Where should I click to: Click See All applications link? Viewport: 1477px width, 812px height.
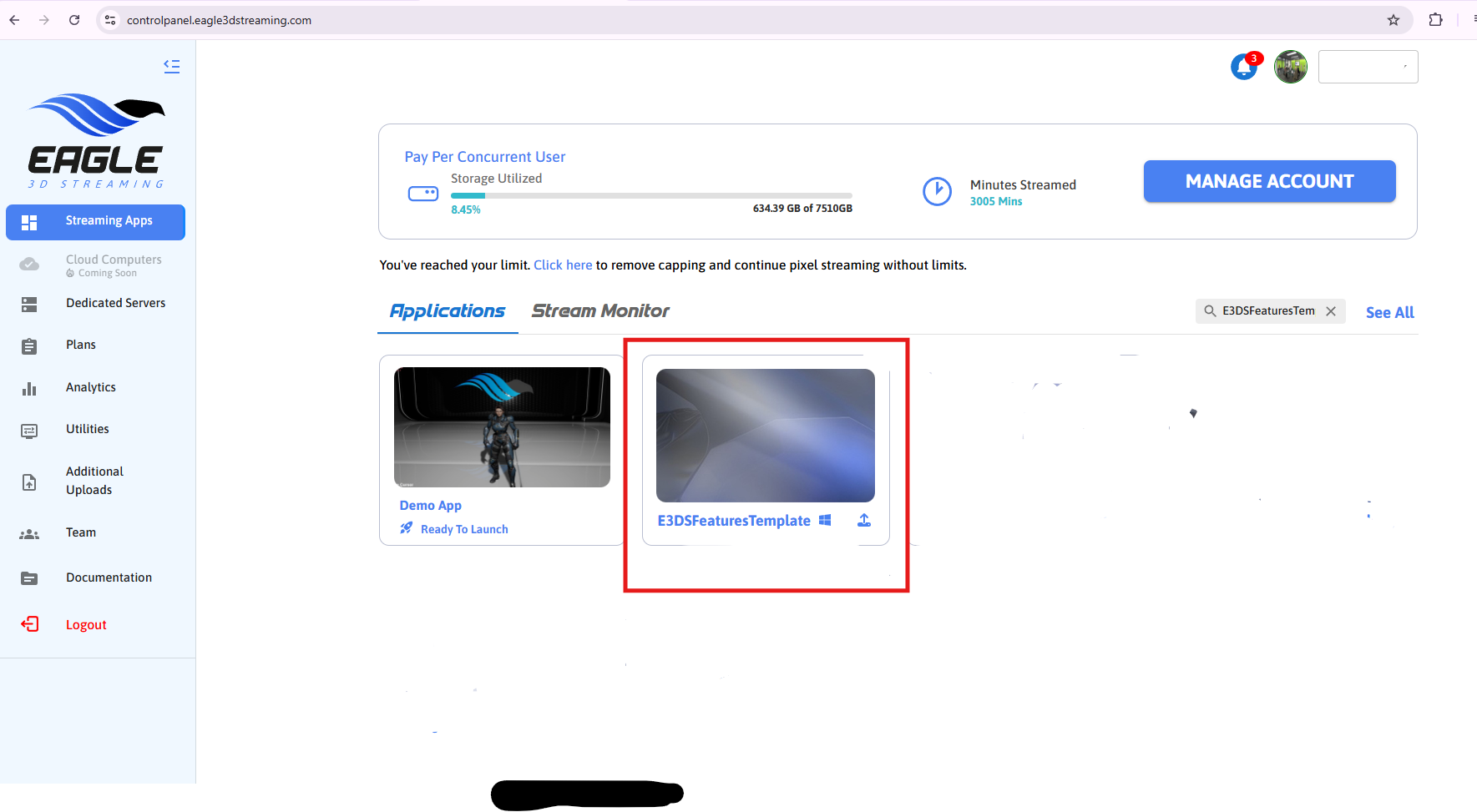pos(1389,313)
